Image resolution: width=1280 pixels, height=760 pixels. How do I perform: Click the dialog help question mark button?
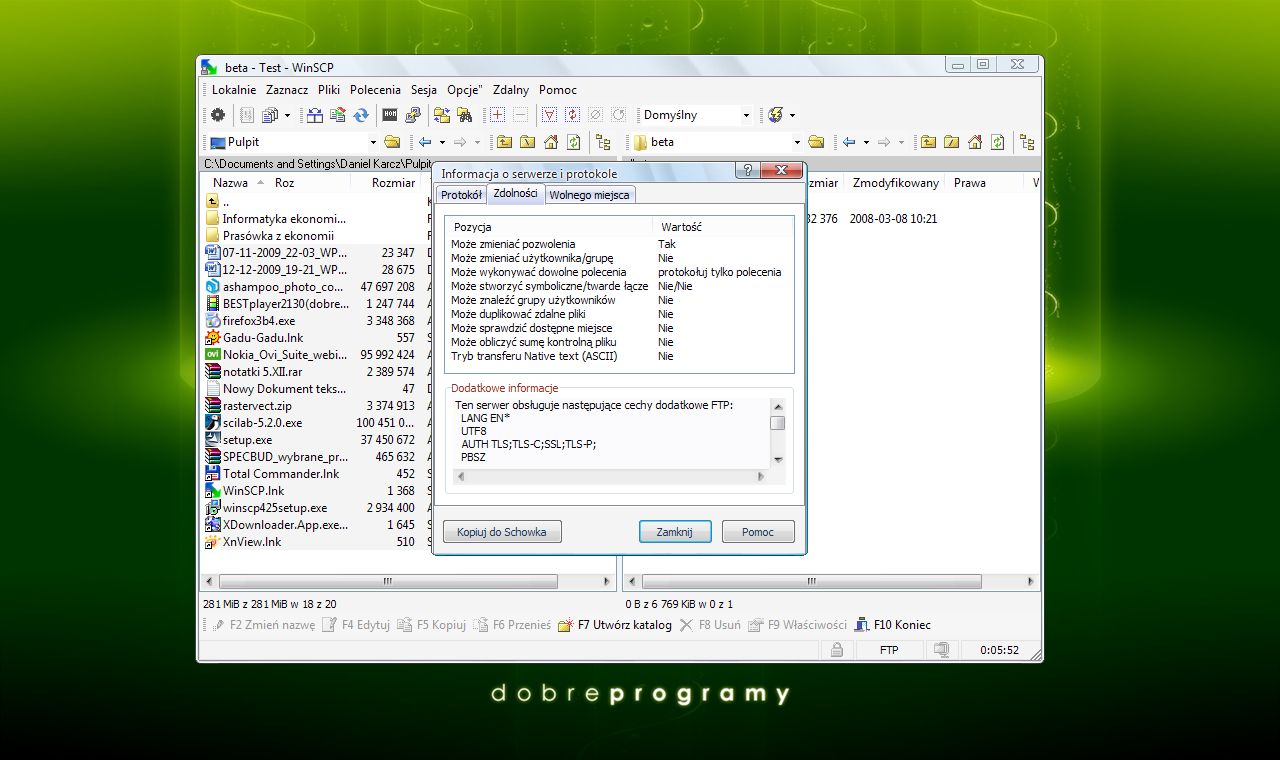[x=747, y=171]
